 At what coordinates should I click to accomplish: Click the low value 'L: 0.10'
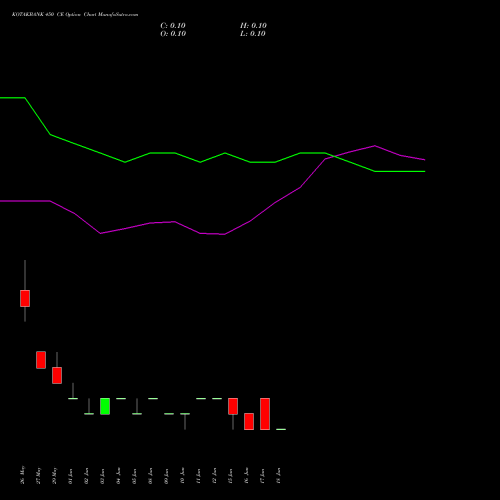pos(253,34)
